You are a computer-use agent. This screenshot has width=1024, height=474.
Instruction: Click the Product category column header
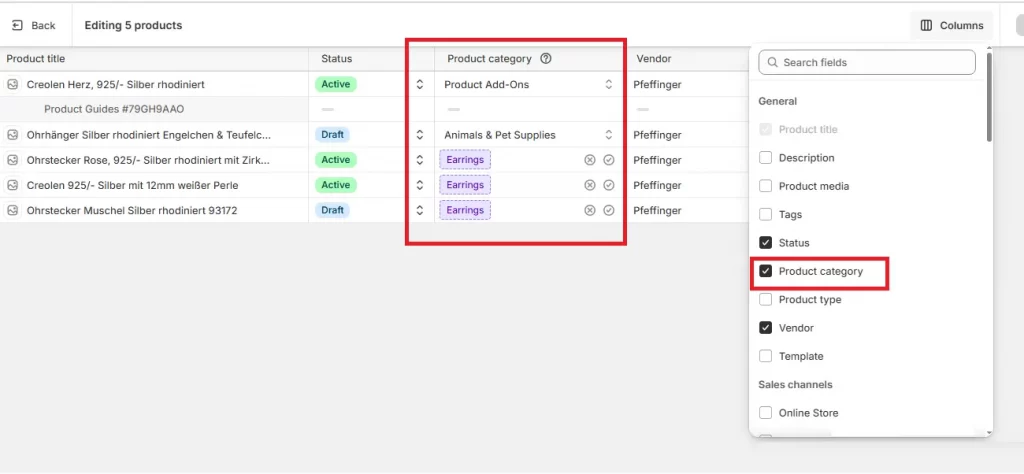coord(489,59)
